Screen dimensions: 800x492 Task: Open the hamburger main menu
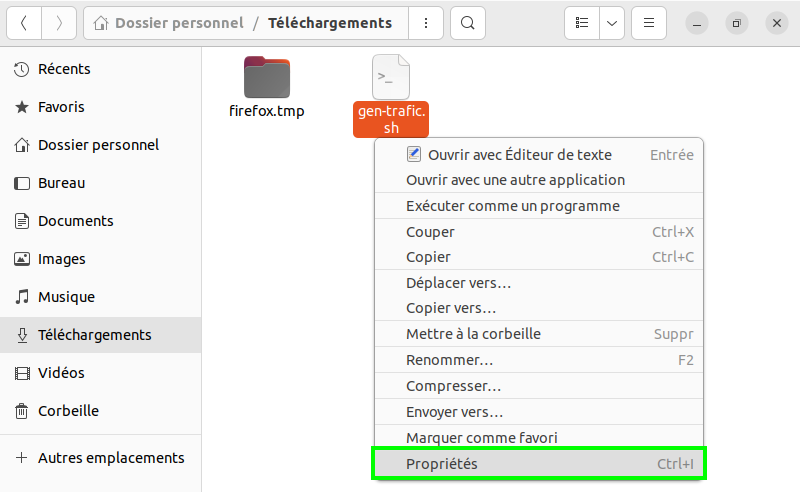click(649, 23)
